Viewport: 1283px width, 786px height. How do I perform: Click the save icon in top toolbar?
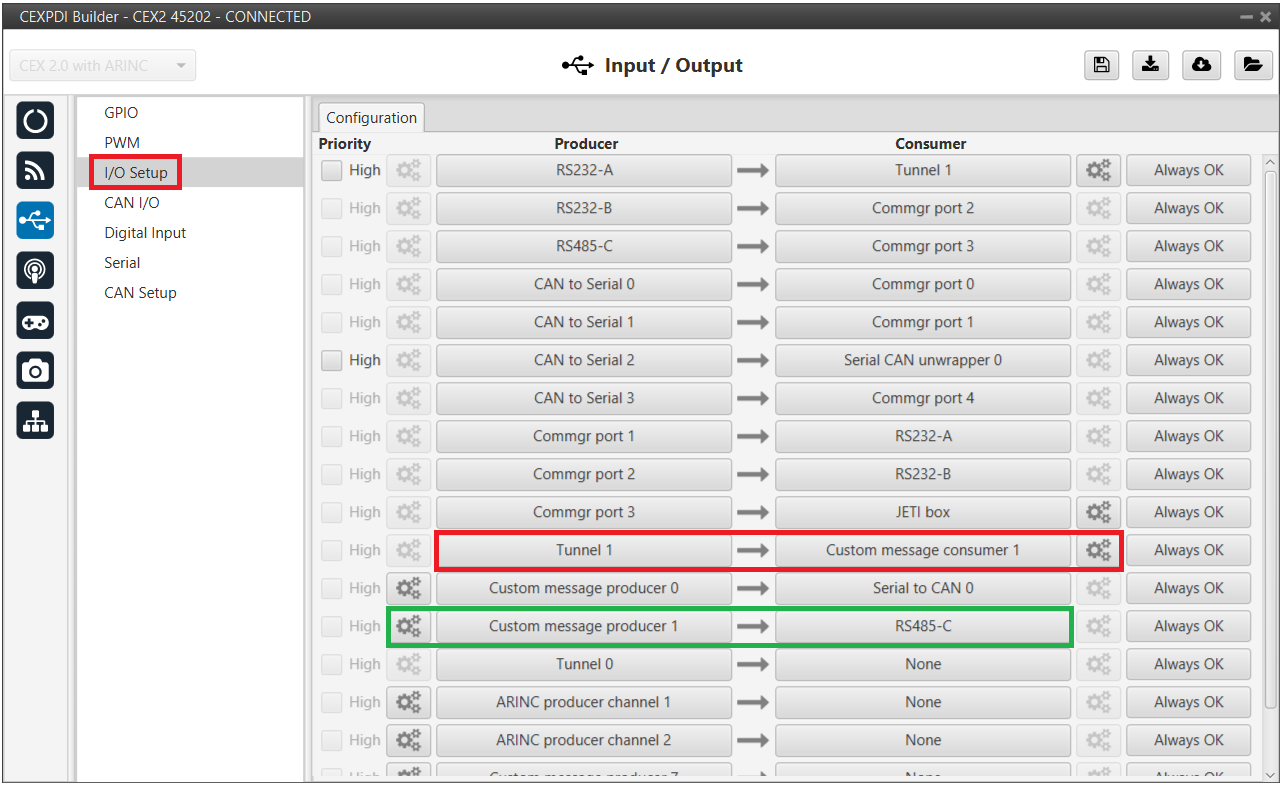coord(1101,65)
